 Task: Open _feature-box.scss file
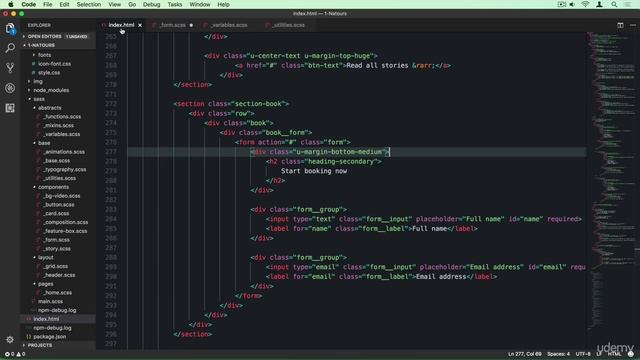(x=65, y=231)
